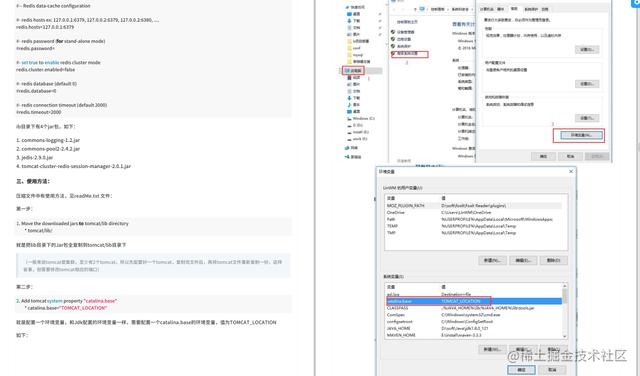Select the TEMP user variable row
This screenshot has width=640, height=376.
coord(473,226)
